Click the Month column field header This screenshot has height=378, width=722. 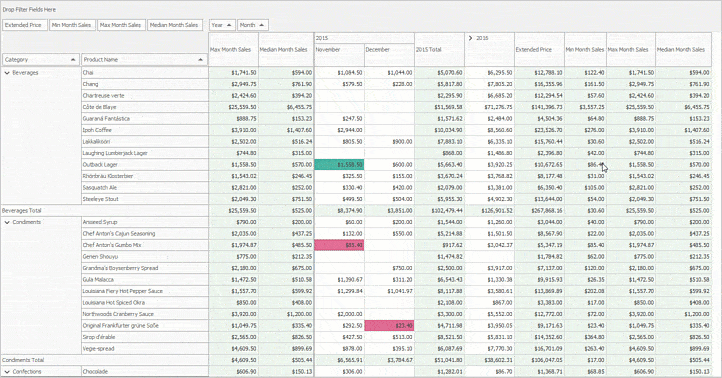point(253,25)
